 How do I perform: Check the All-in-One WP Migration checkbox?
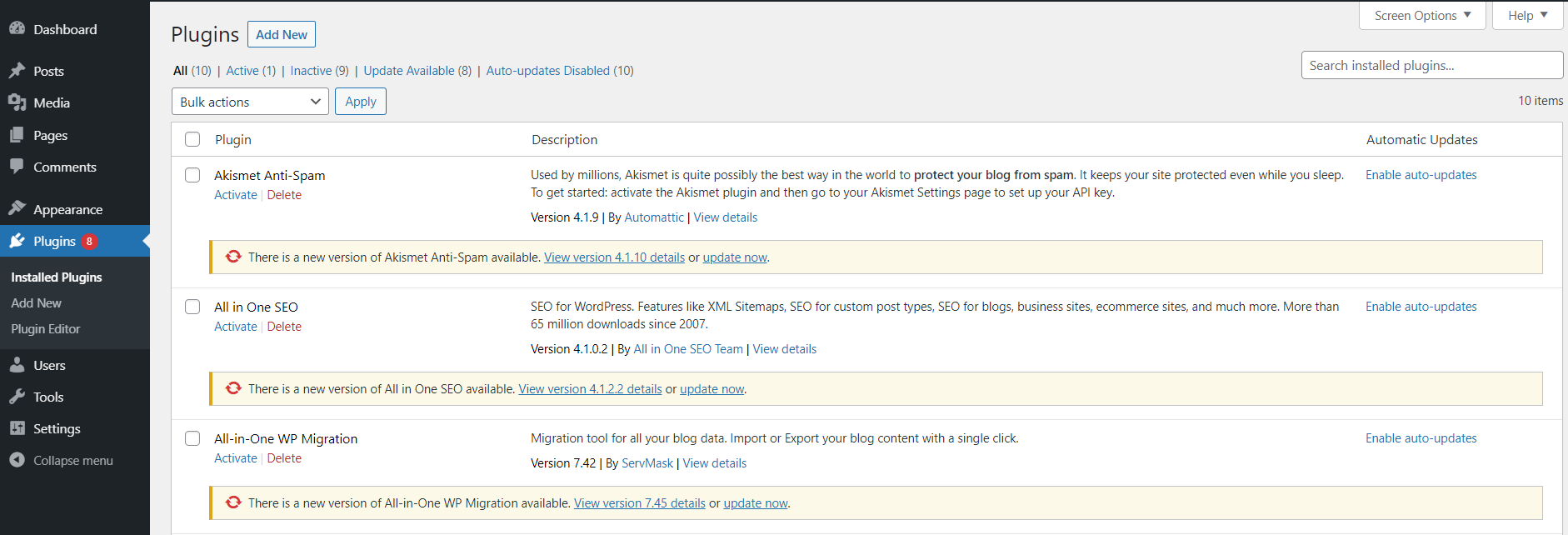[192, 438]
